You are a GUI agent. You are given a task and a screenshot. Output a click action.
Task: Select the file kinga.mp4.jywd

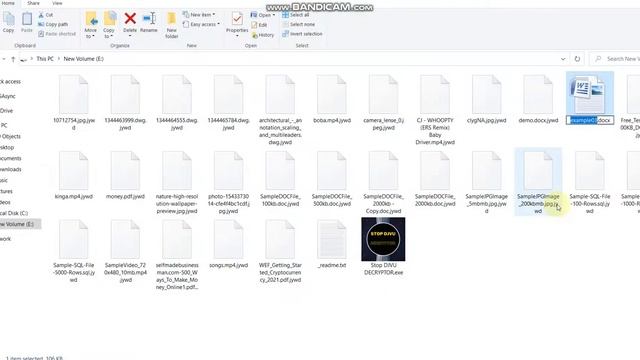74,176
